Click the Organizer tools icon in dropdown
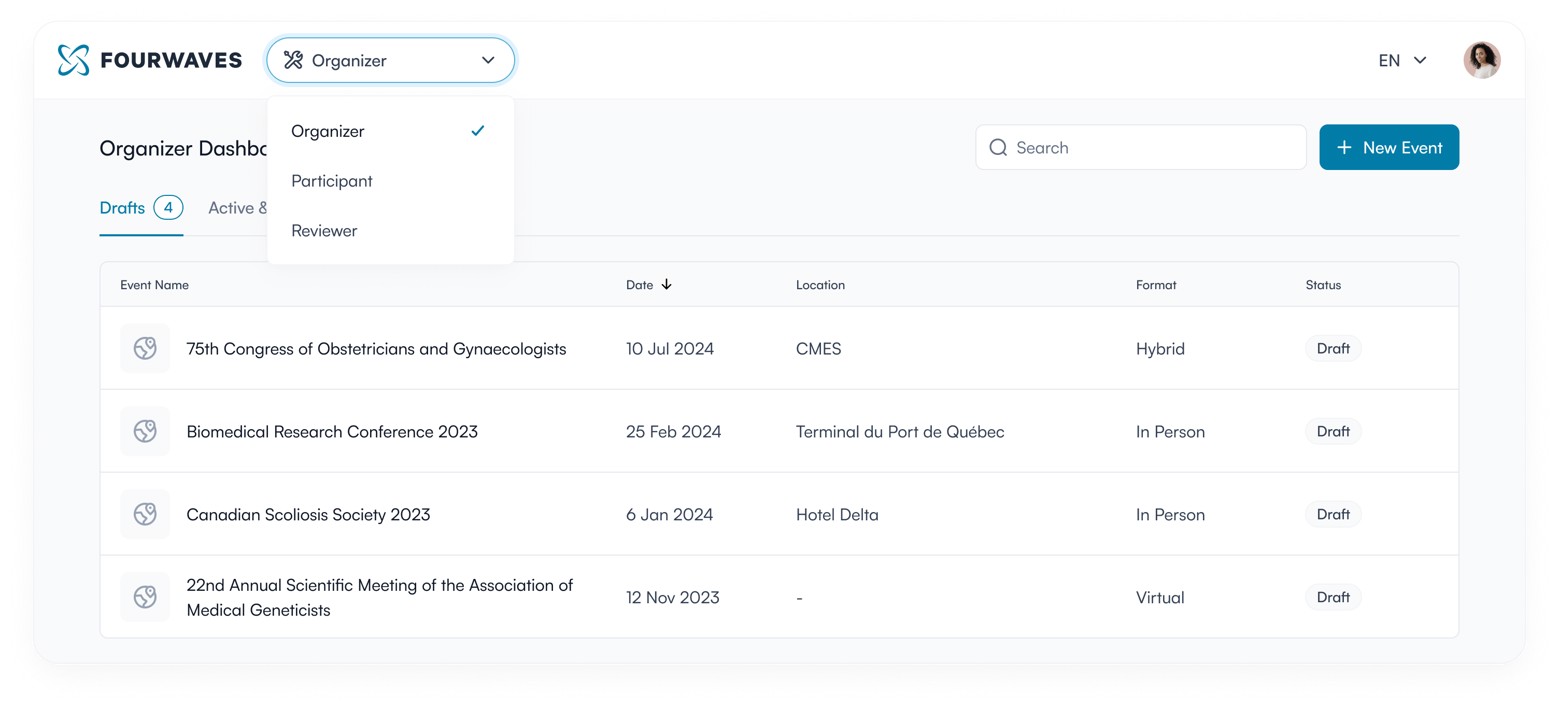 pos(293,60)
